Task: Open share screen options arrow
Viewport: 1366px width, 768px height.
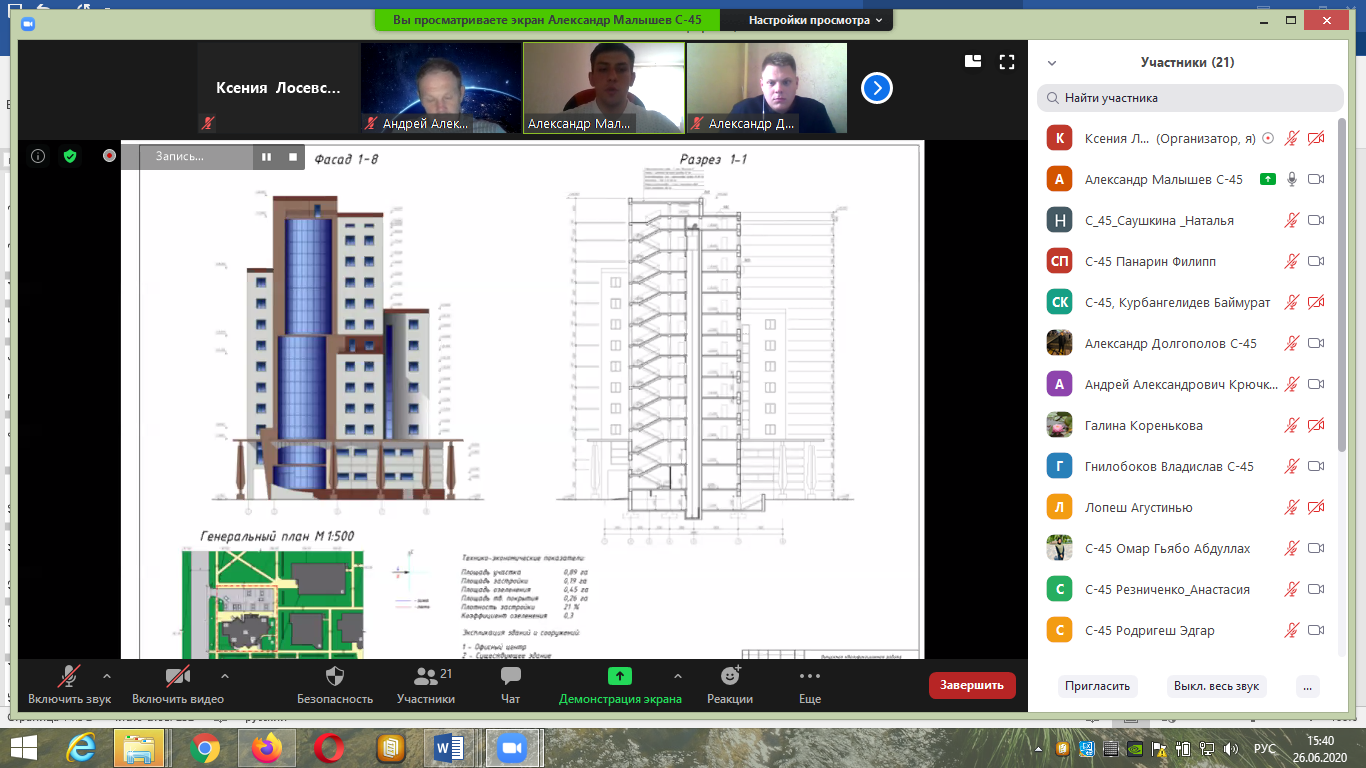Action: (677, 675)
